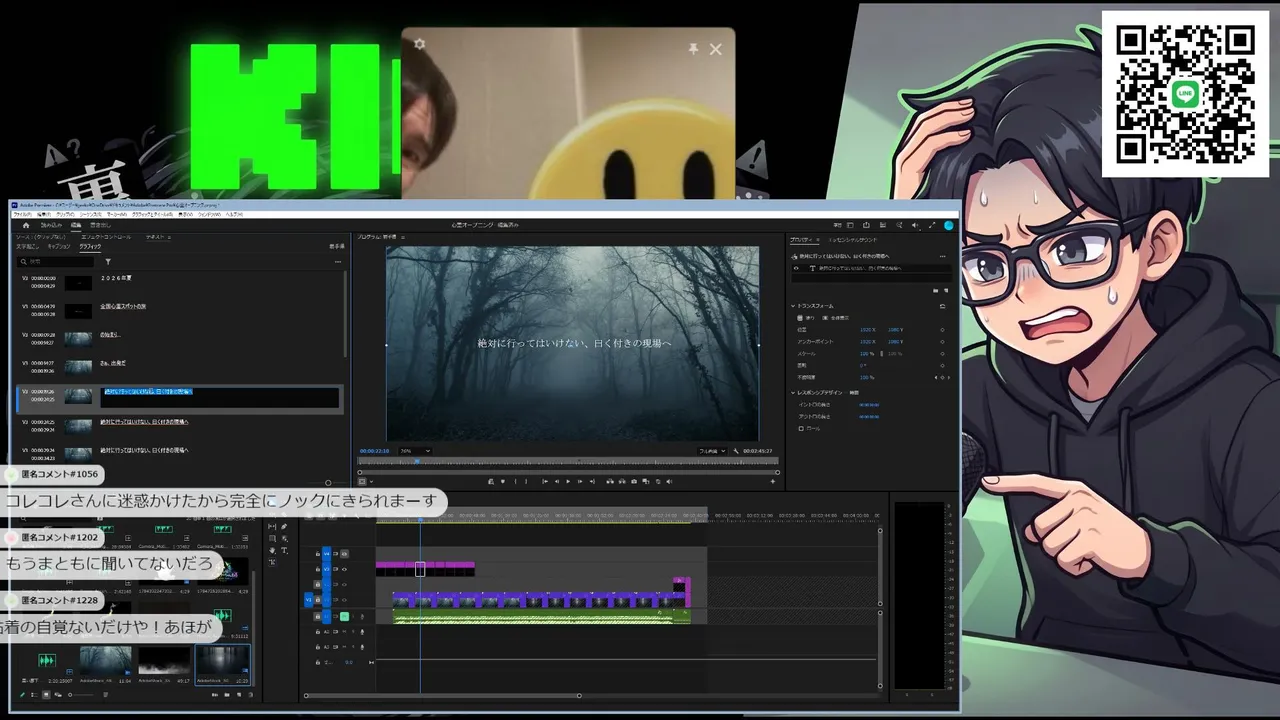The width and height of the screenshot is (1280, 720).
Task: Reset the トランスフォーム section with its reset icon
Action: tap(942, 305)
